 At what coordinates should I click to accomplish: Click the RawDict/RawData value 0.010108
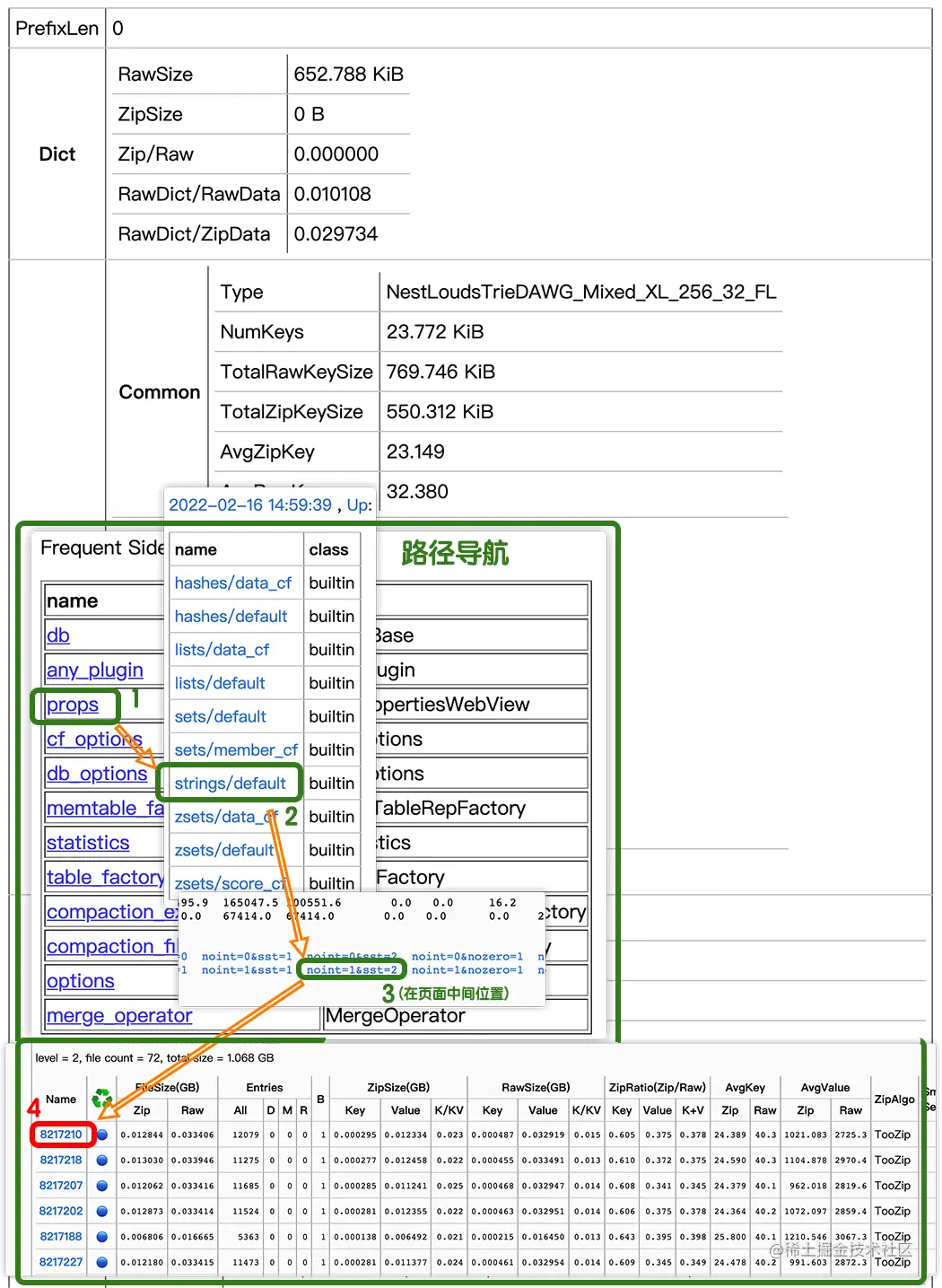point(332,194)
